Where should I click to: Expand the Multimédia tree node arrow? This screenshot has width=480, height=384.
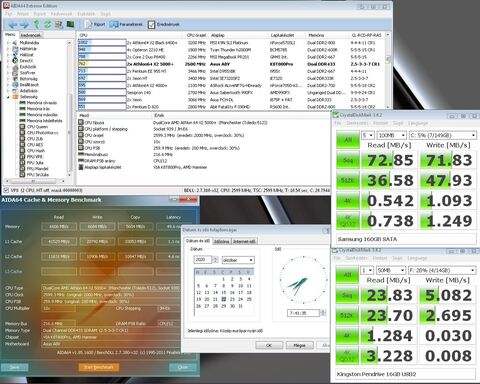[x=8, y=43]
